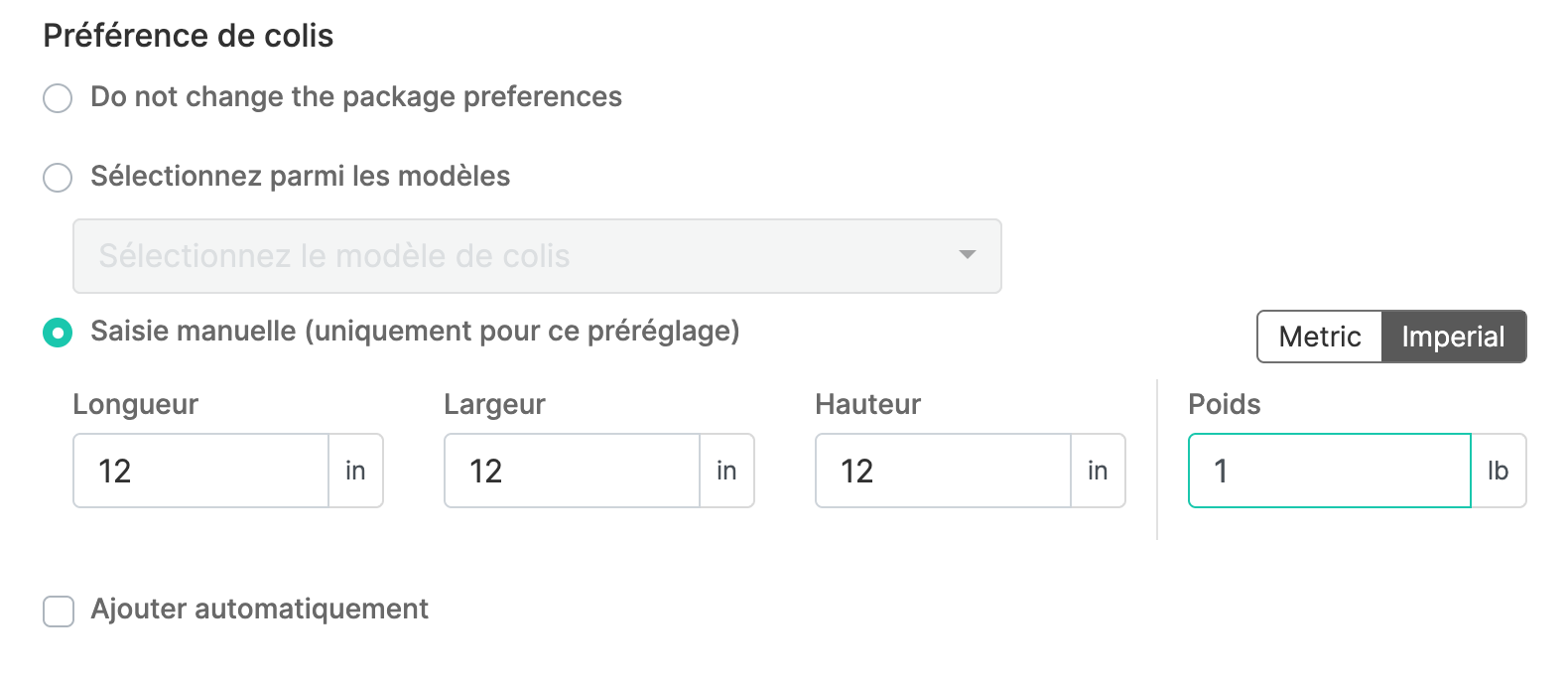Select the 'Saisie manuelle' radio button

coord(58,333)
